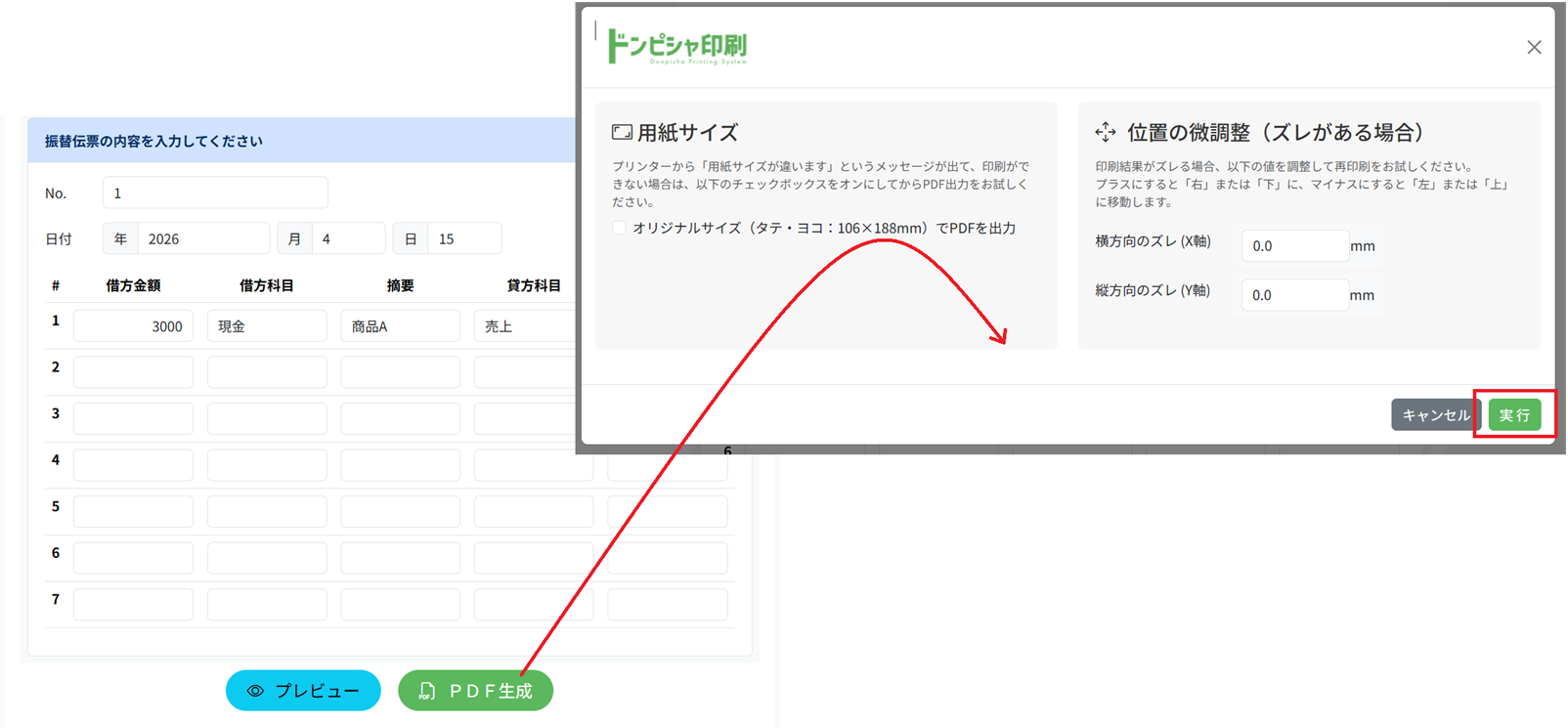
Task: Click row 1 debit account field 現金
Action: click(x=267, y=326)
